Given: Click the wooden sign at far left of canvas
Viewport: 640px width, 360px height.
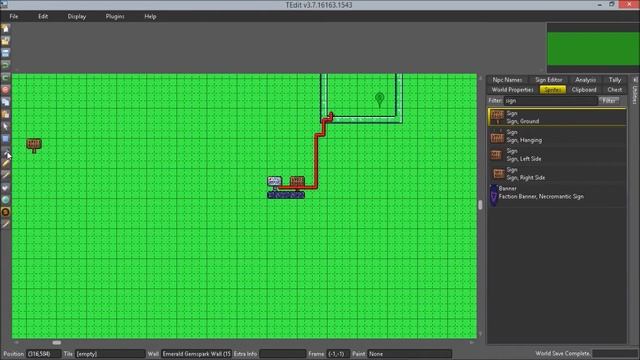Looking at the screenshot, I should 34,145.
